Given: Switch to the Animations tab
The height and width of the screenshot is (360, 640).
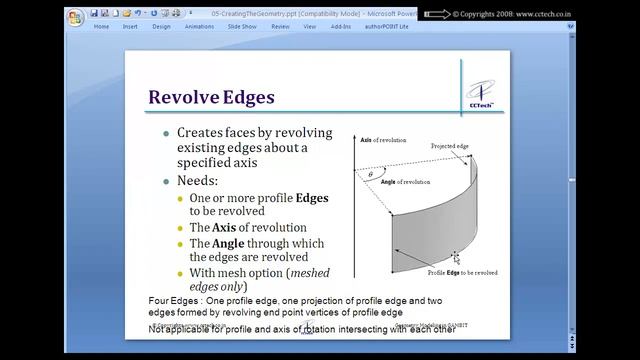Looking at the screenshot, I should point(199,27).
